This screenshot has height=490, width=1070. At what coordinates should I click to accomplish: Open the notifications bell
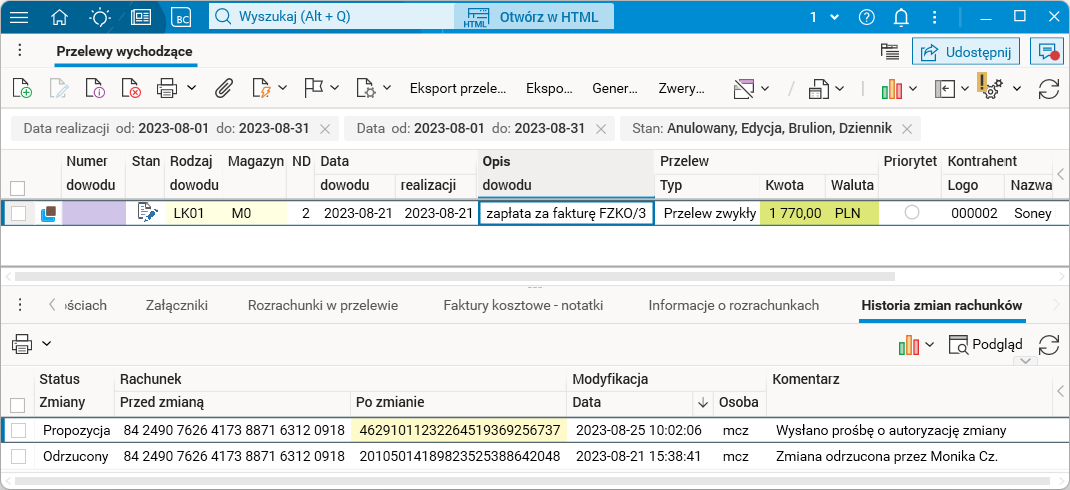[902, 17]
